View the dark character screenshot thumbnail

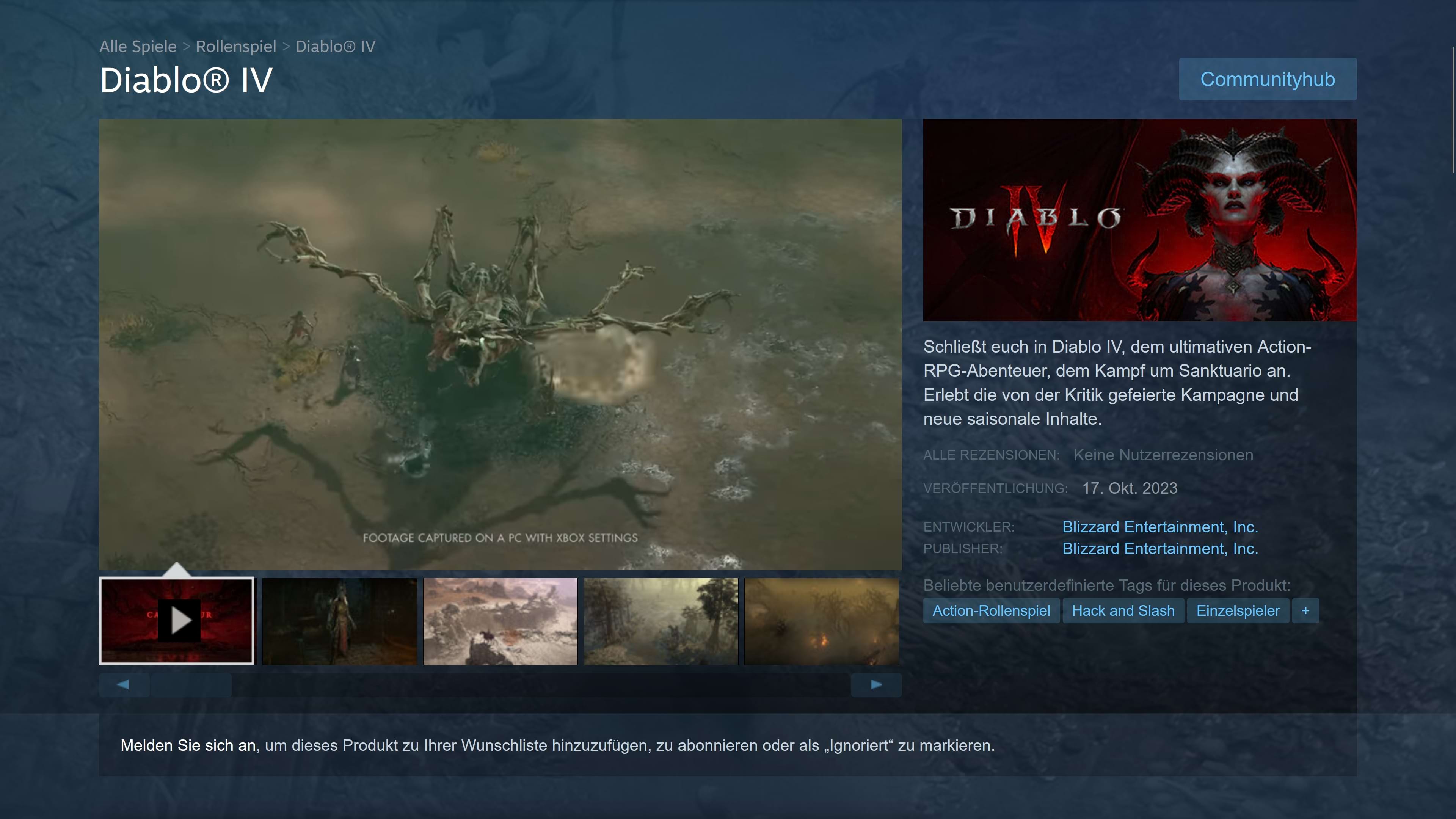click(340, 621)
